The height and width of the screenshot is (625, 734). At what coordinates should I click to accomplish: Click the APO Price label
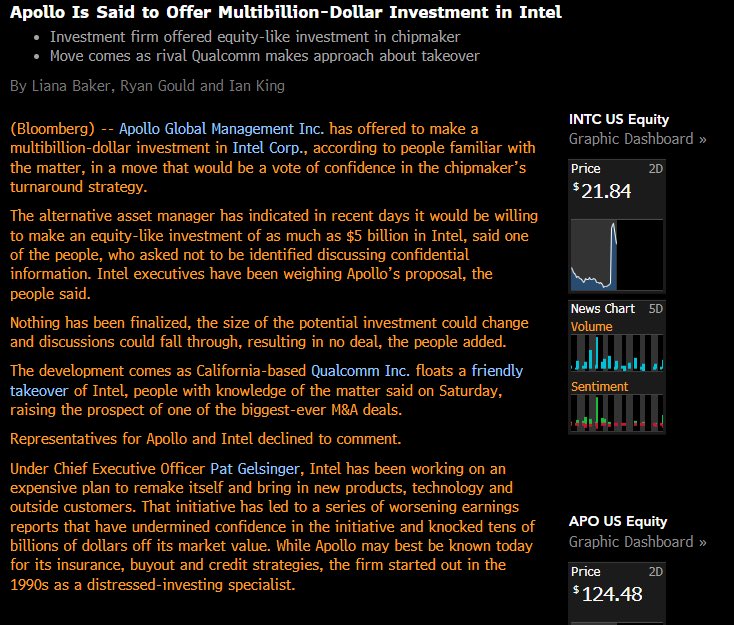tap(585, 572)
